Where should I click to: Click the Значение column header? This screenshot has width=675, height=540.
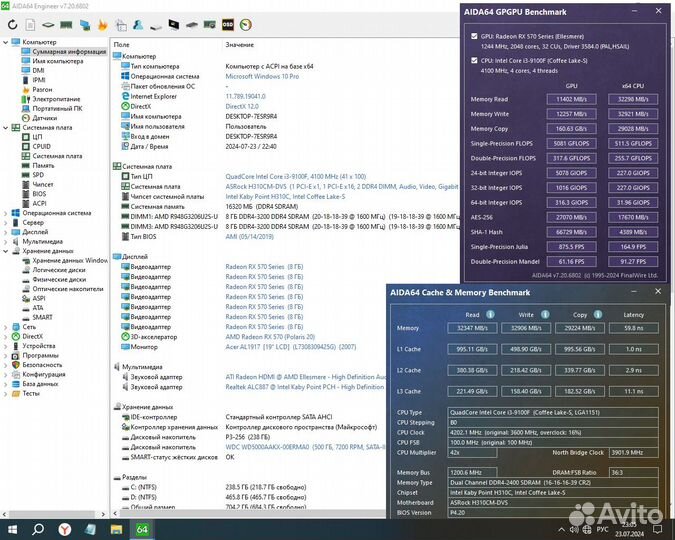tap(239, 45)
